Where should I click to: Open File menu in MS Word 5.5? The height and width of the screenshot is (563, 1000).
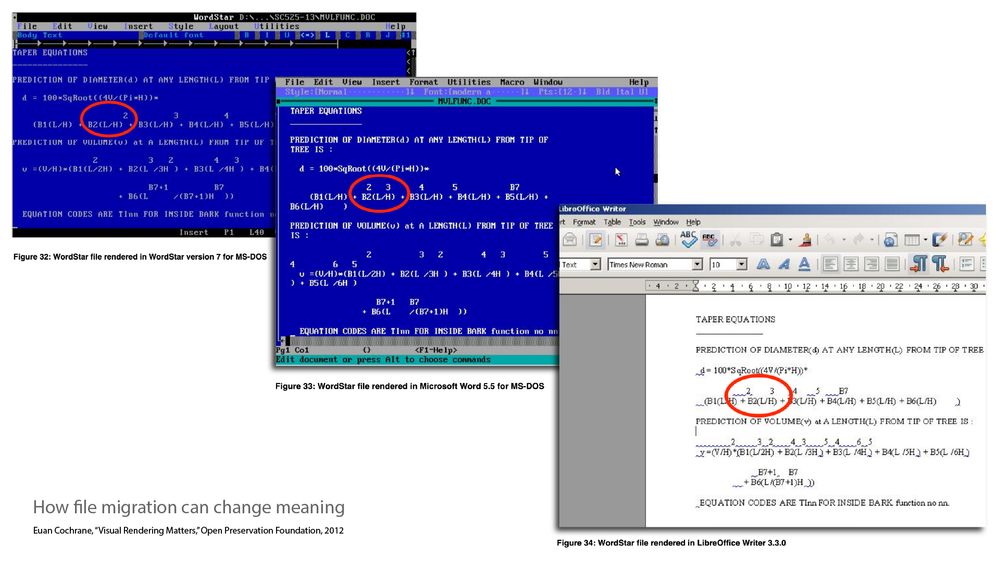coord(295,82)
